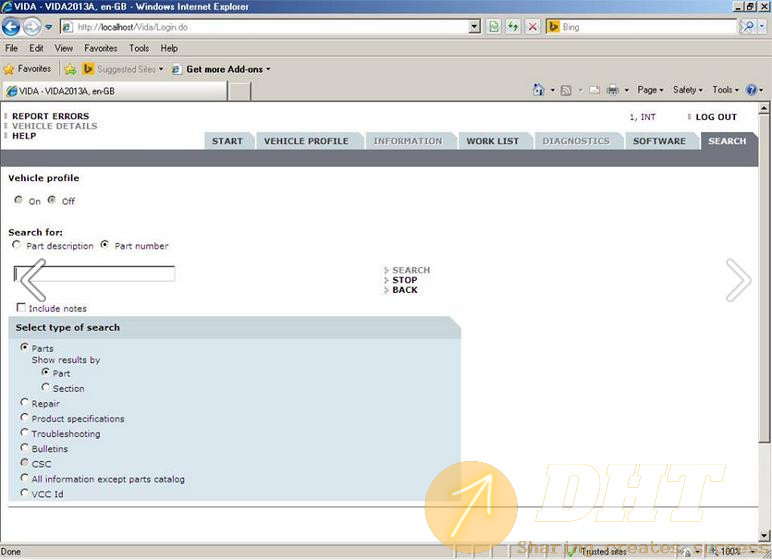
Task: Click the browser Back arrow button
Action: coord(11,27)
